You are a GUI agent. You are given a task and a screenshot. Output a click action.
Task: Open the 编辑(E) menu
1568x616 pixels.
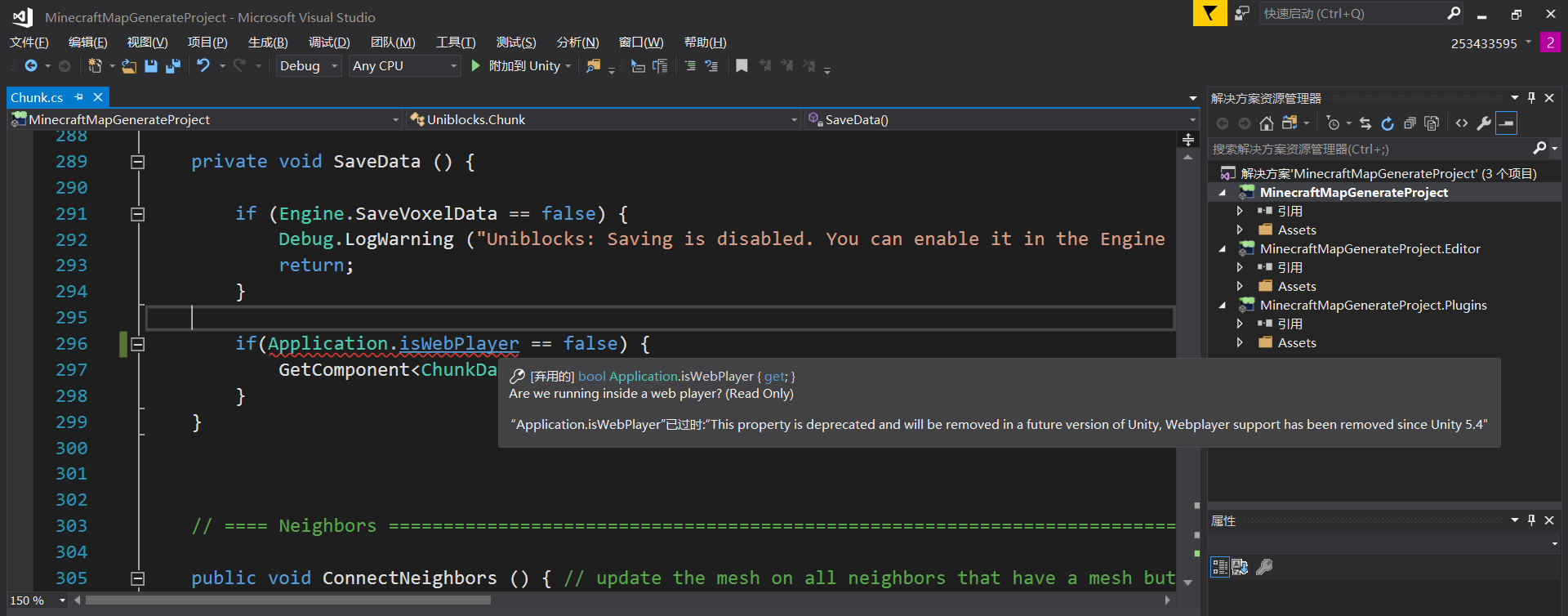point(88,42)
